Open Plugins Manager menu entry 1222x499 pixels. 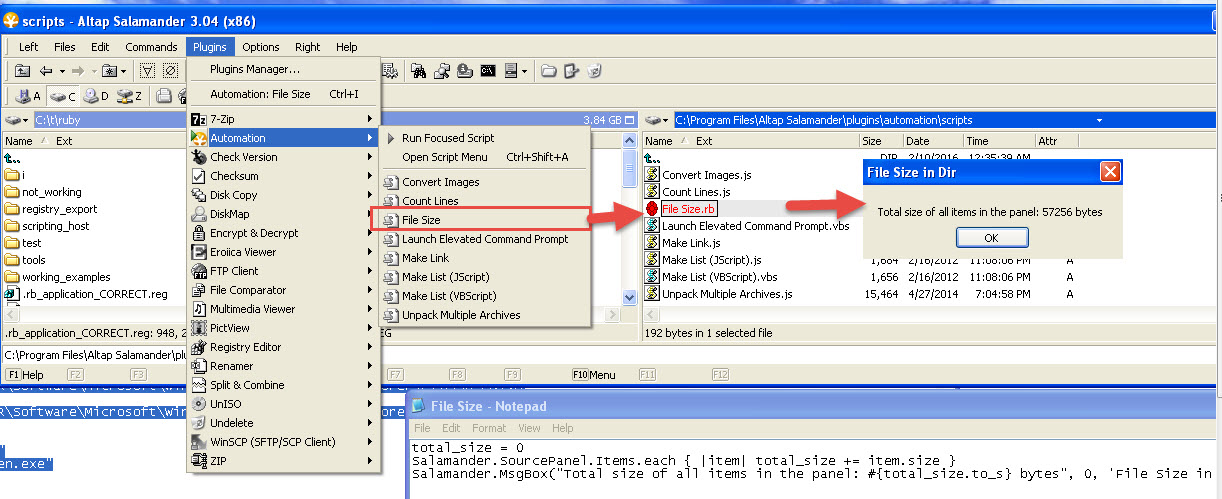point(254,69)
